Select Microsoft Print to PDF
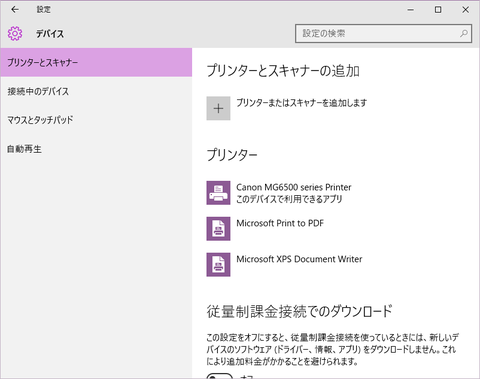This screenshot has width=480, height=379. pyautogui.click(x=280, y=223)
